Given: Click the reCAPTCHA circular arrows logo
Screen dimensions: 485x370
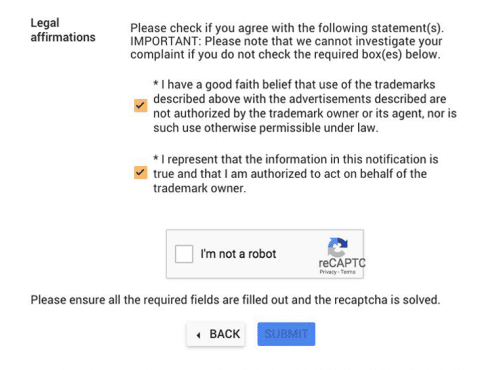Looking at the screenshot, I should pos(338,247).
